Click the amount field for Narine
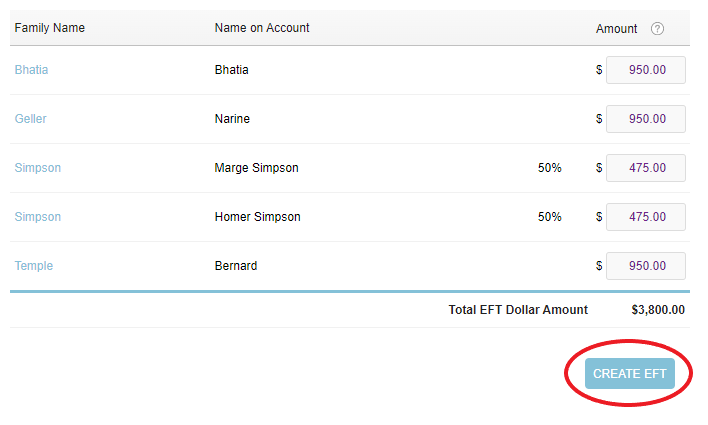 (x=646, y=119)
